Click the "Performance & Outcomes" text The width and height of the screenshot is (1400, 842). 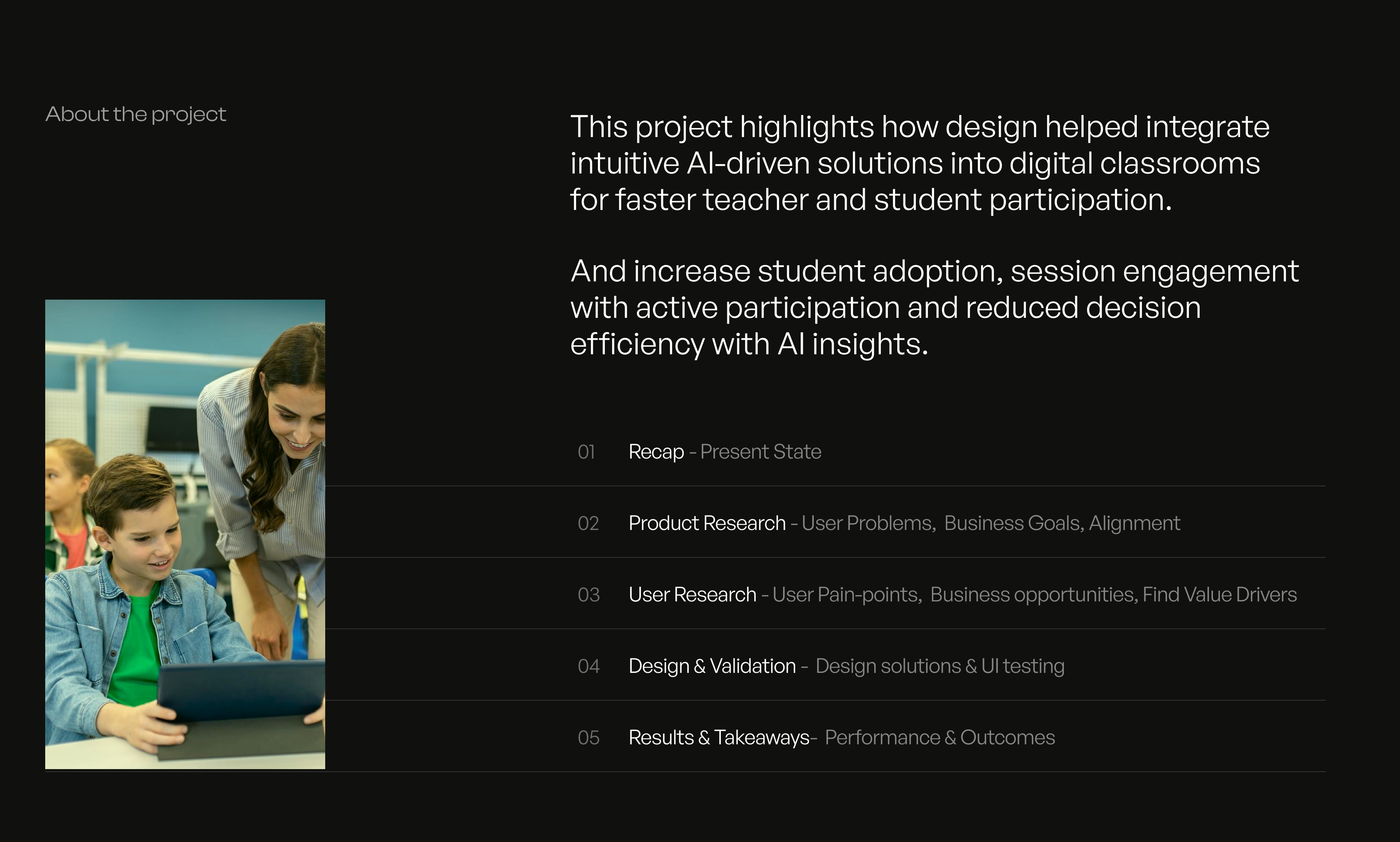pos(940,738)
